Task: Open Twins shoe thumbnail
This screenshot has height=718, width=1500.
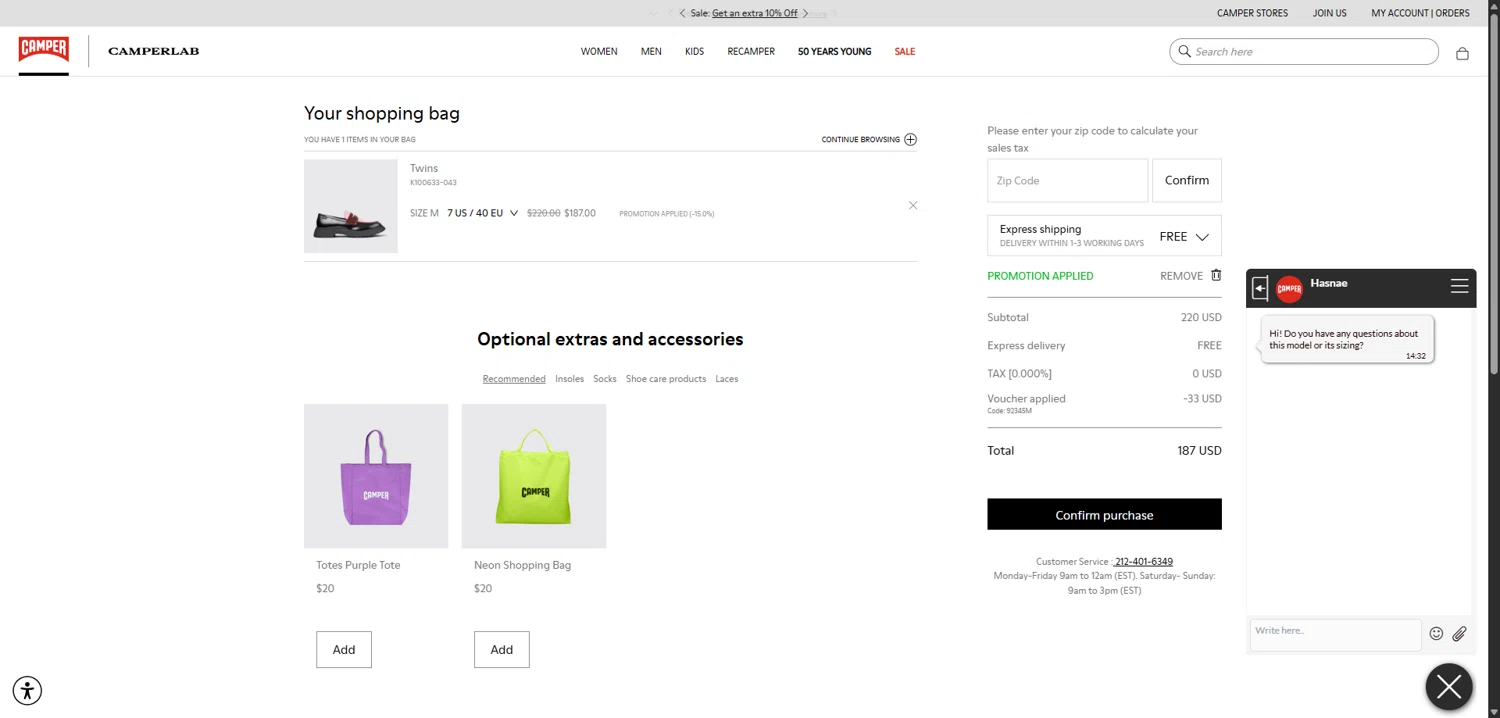Action: (x=351, y=206)
